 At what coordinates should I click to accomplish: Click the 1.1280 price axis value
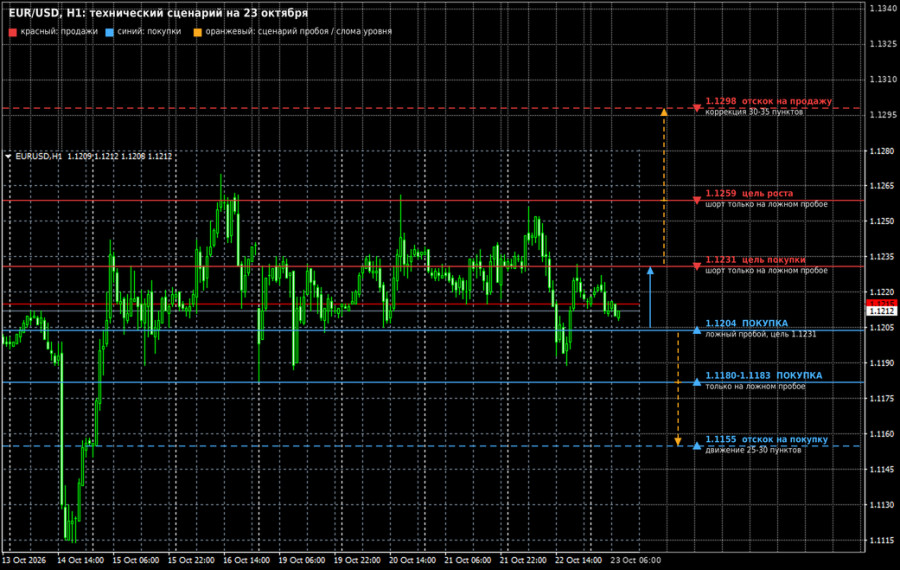883,151
